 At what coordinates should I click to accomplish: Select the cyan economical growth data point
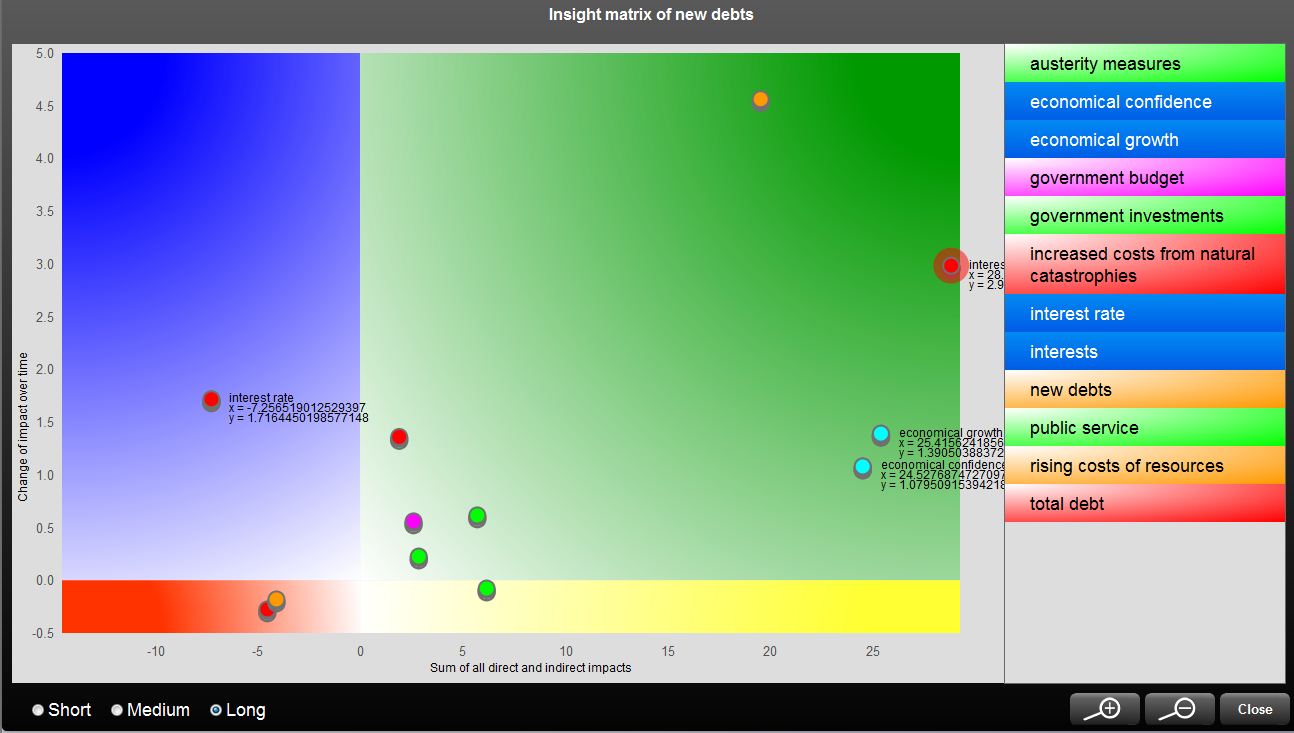click(x=880, y=434)
